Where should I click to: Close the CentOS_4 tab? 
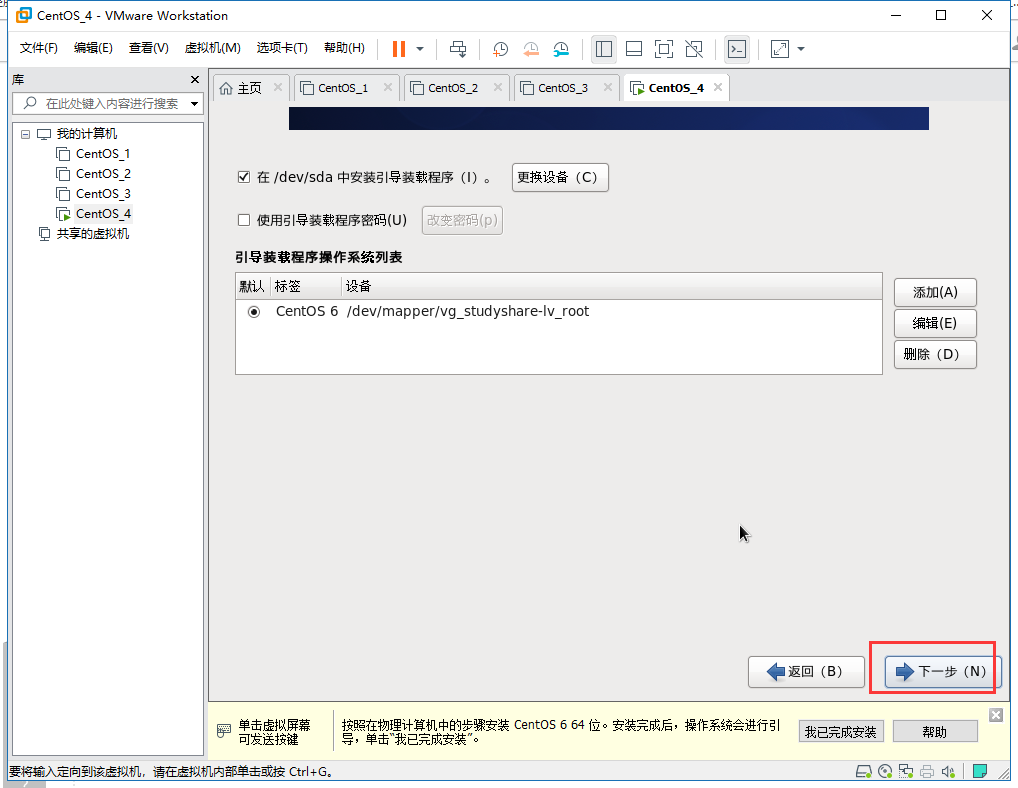(717, 87)
